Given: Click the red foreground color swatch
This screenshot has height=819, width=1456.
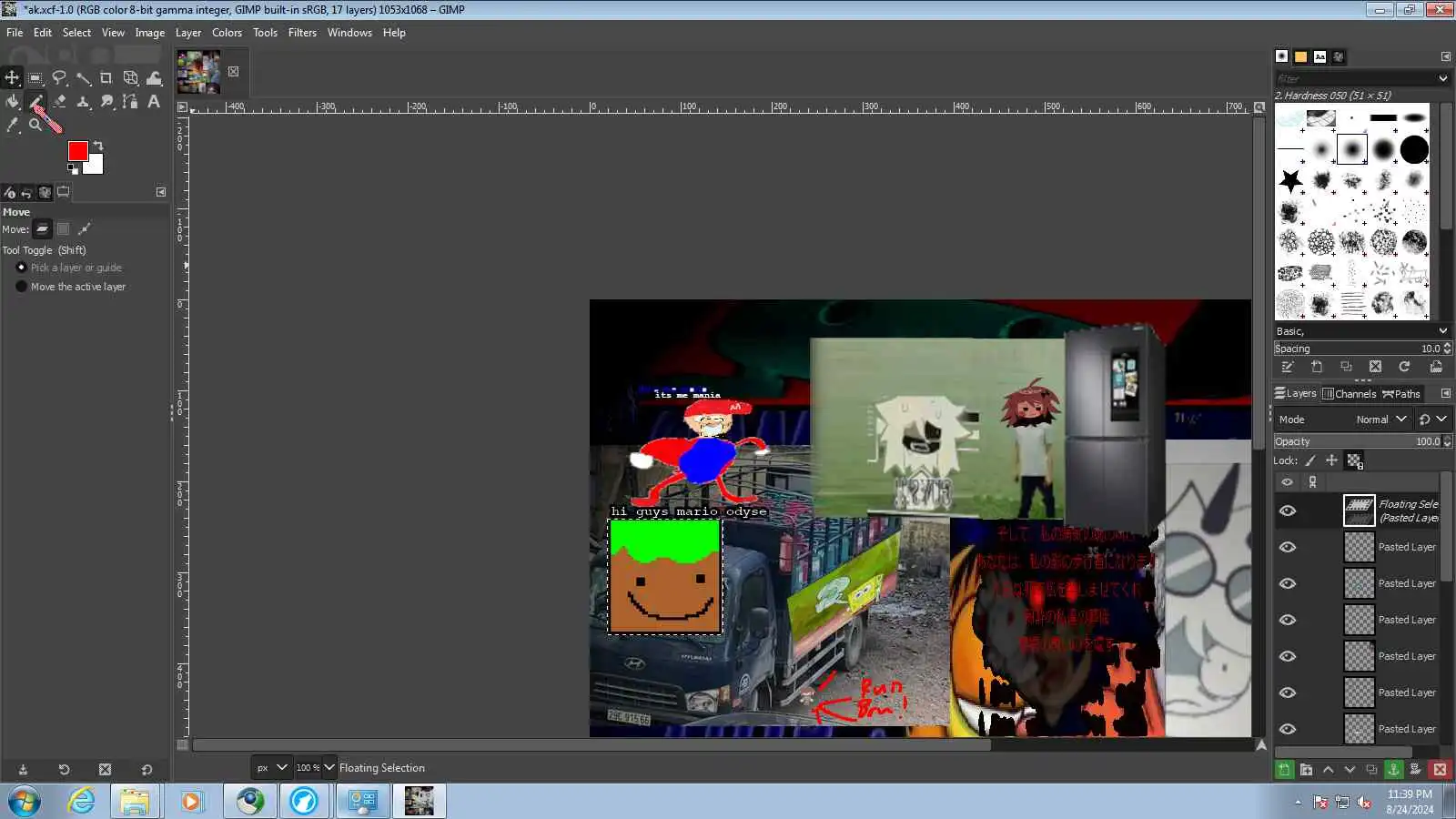Looking at the screenshot, I should 77,151.
